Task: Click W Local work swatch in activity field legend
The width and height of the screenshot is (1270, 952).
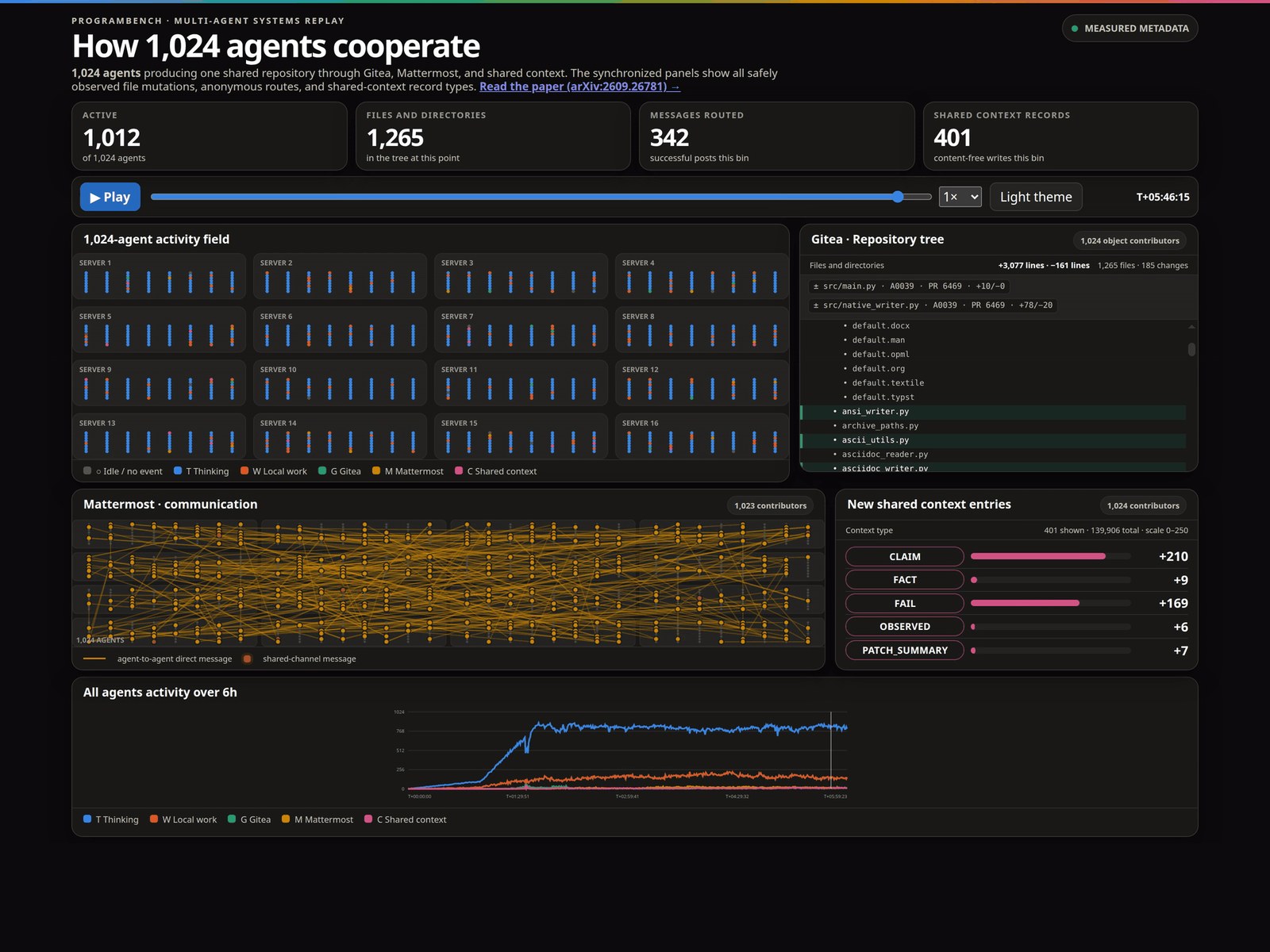Action: 244,470
